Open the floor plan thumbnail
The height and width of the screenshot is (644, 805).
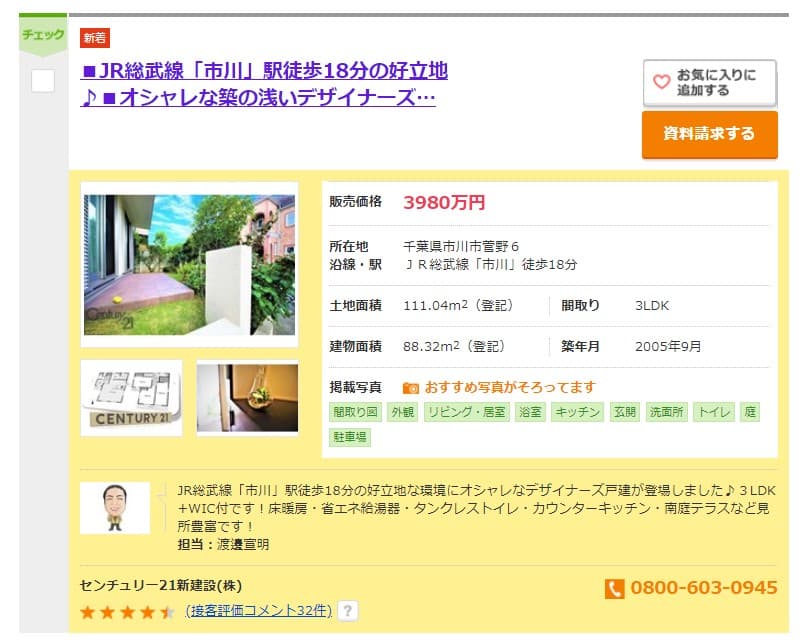pyautogui.click(x=131, y=397)
